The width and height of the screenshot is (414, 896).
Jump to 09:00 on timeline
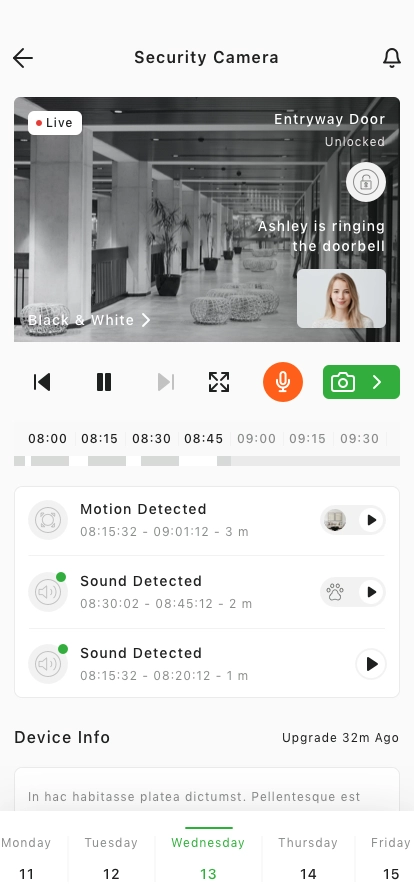coord(257,439)
